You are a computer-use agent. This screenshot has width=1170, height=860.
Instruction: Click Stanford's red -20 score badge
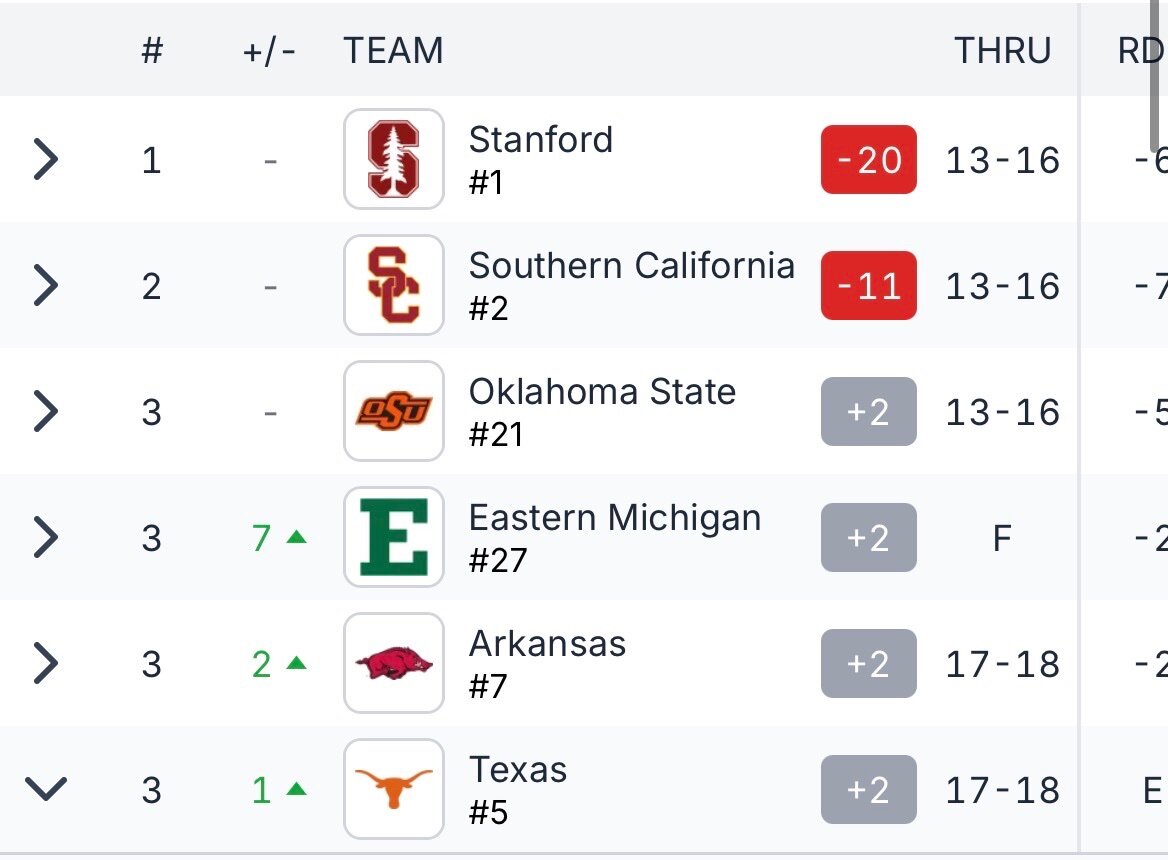(869, 160)
